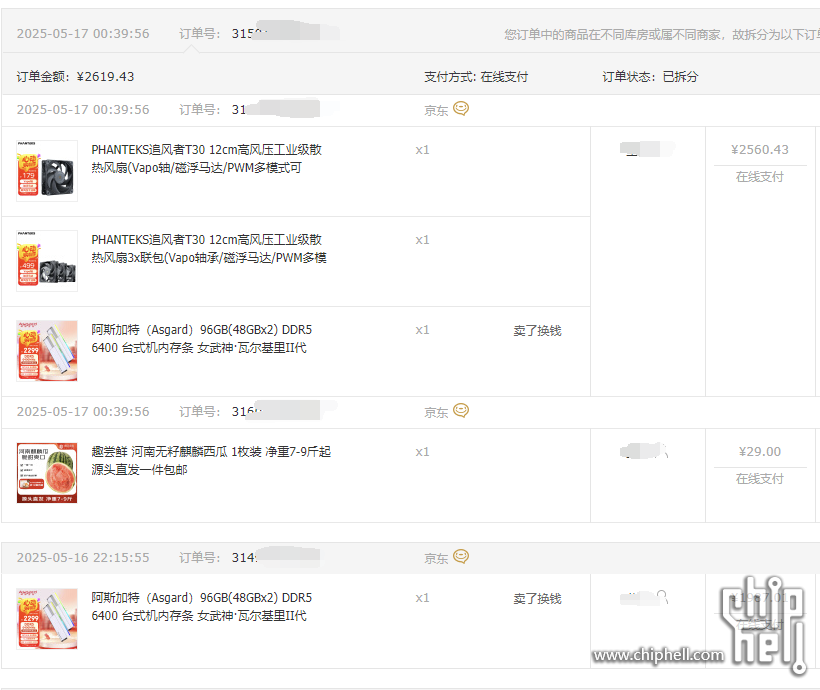Click the split-order notice 您订单中的商品在不同库房
Screen dimensions: 820x690
click(661, 35)
